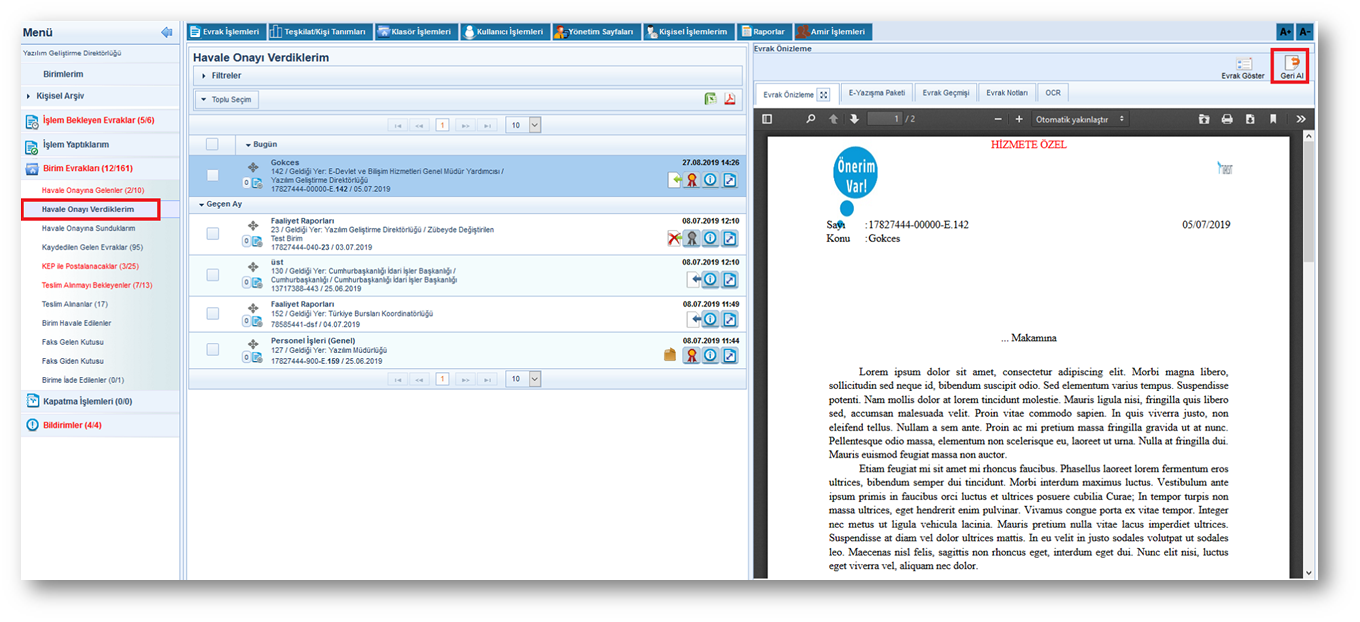Export the list to PDF
Viewport: 1360px width, 622px height.
pos(730,99)
